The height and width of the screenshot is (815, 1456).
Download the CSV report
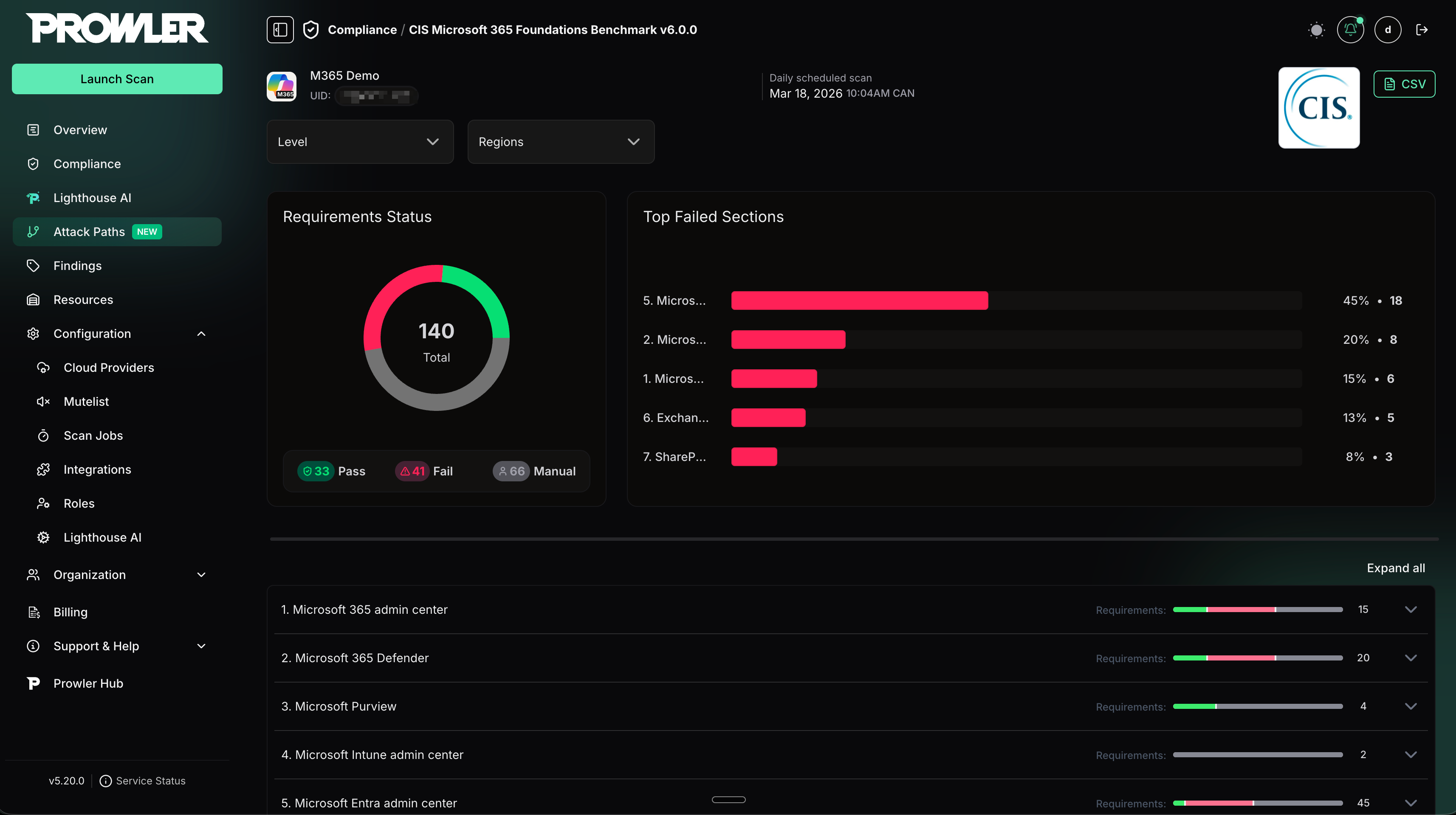click(1404, 84)
